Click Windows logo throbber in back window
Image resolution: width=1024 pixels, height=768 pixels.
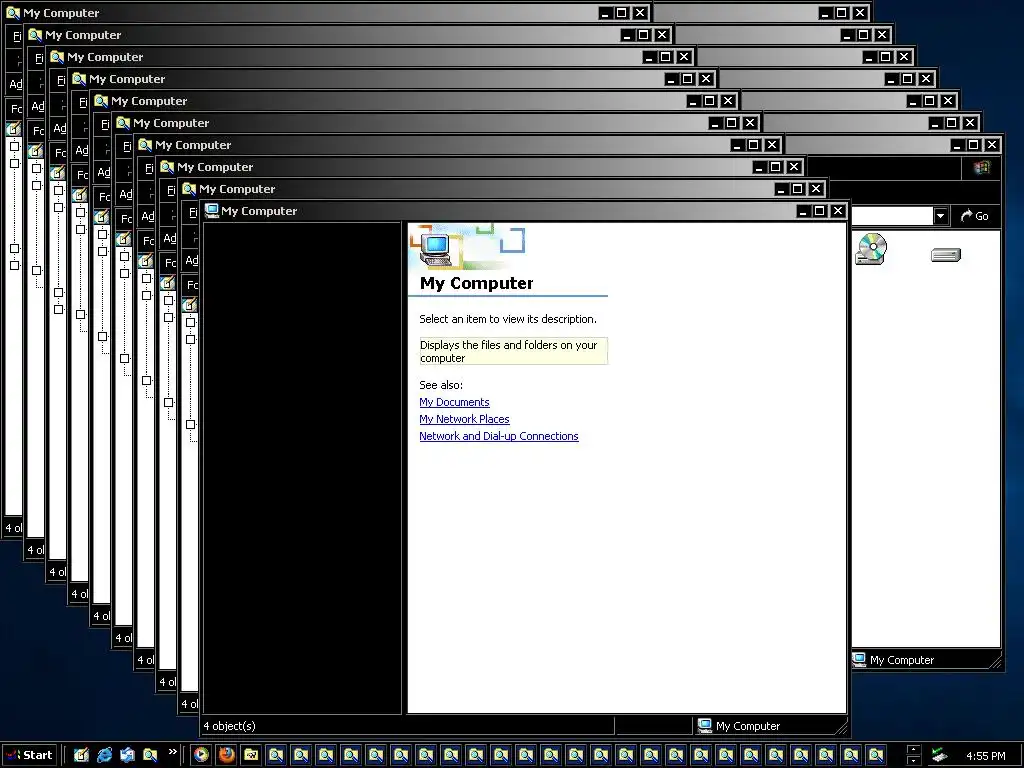click(x=982, y=168)
